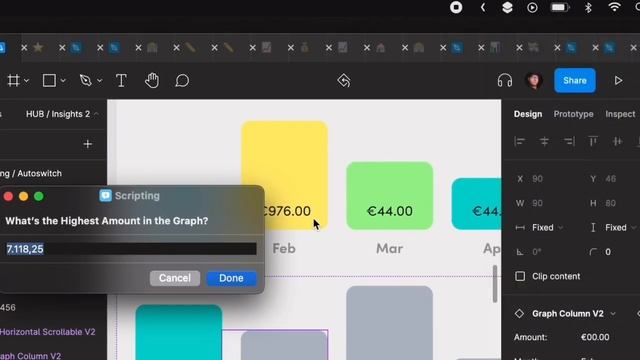The width and height of the screenshot is (640, 360).
Task: Toggle the Clip content checkbox
Action: [x=520, y=276]
